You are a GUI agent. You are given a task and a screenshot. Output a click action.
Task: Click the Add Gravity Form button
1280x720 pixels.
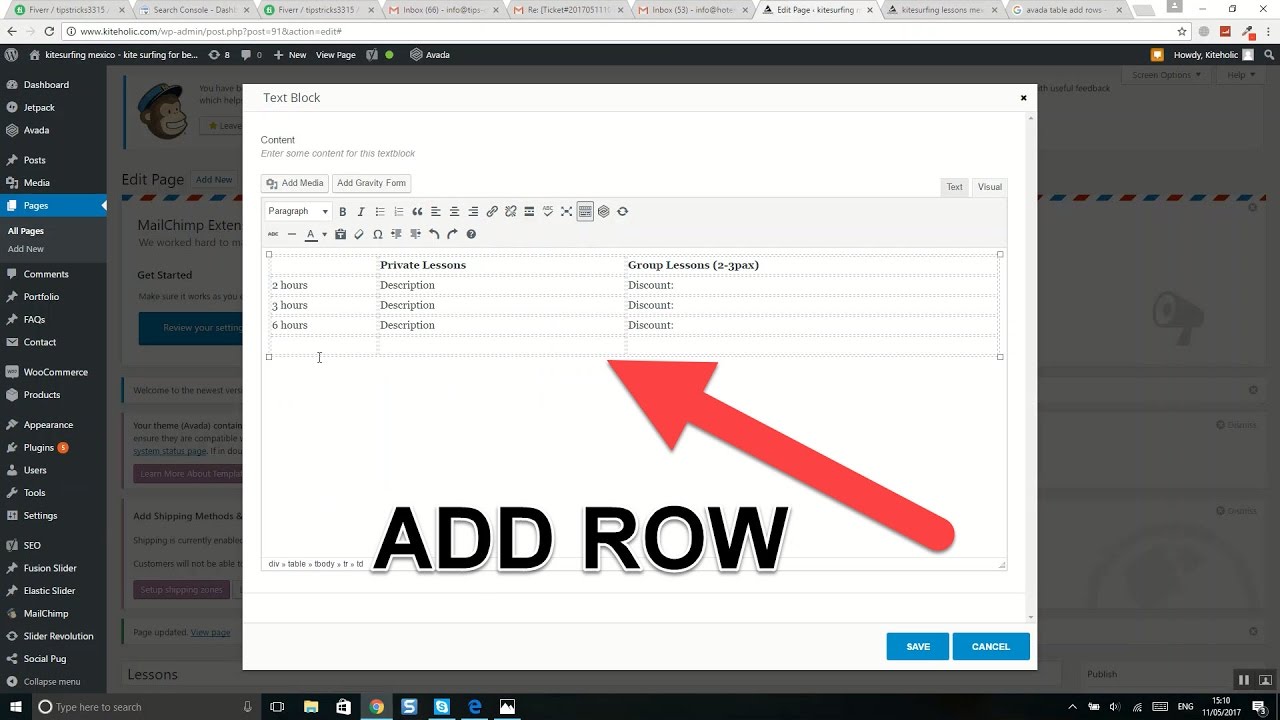point(371,183)
